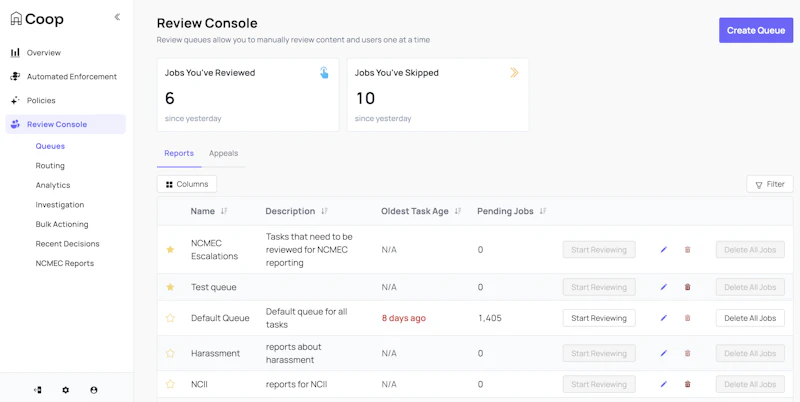The image size is (800, 402).
Task: Switch to the Reports tab
Action: [179, 153]
